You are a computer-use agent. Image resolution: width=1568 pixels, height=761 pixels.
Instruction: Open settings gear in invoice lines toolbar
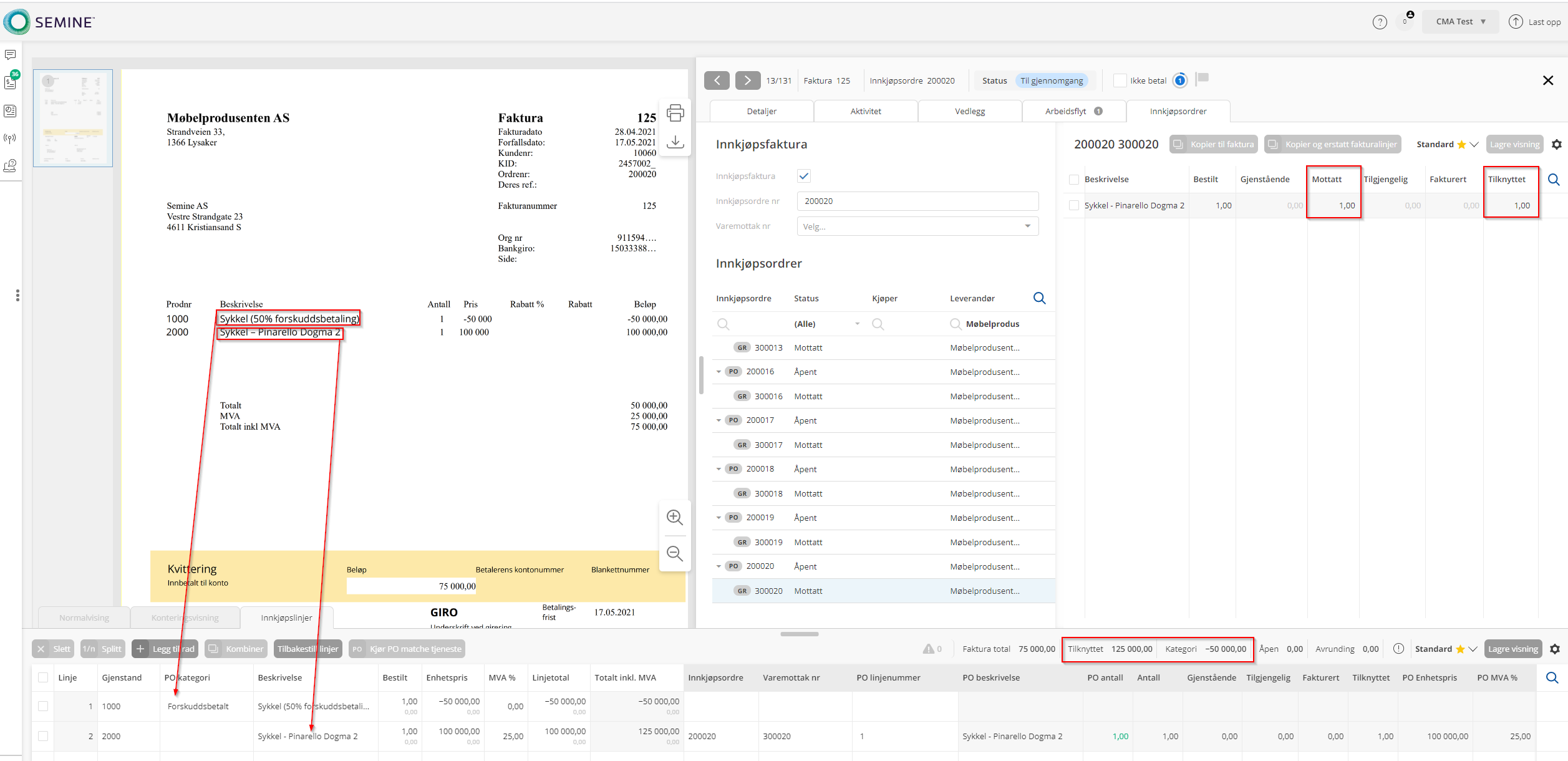pos(1554,649)
